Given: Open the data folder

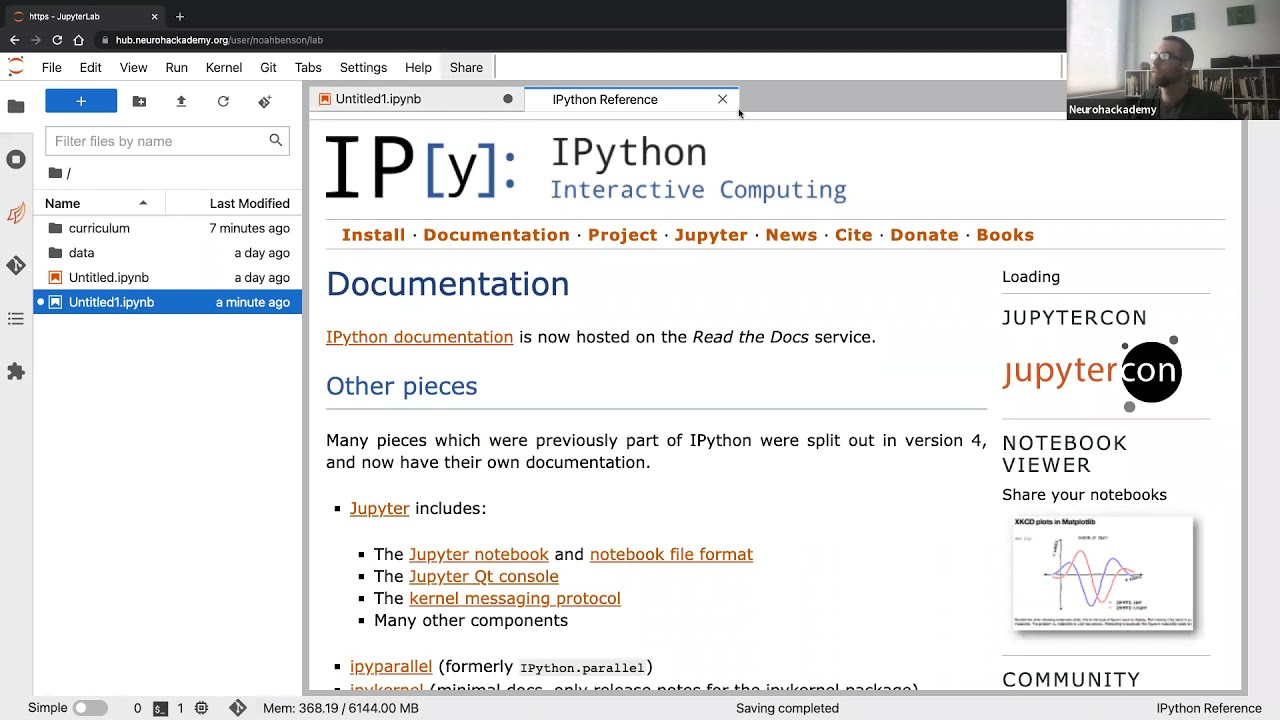Looking at the screenshot, I should click(168, 253).
